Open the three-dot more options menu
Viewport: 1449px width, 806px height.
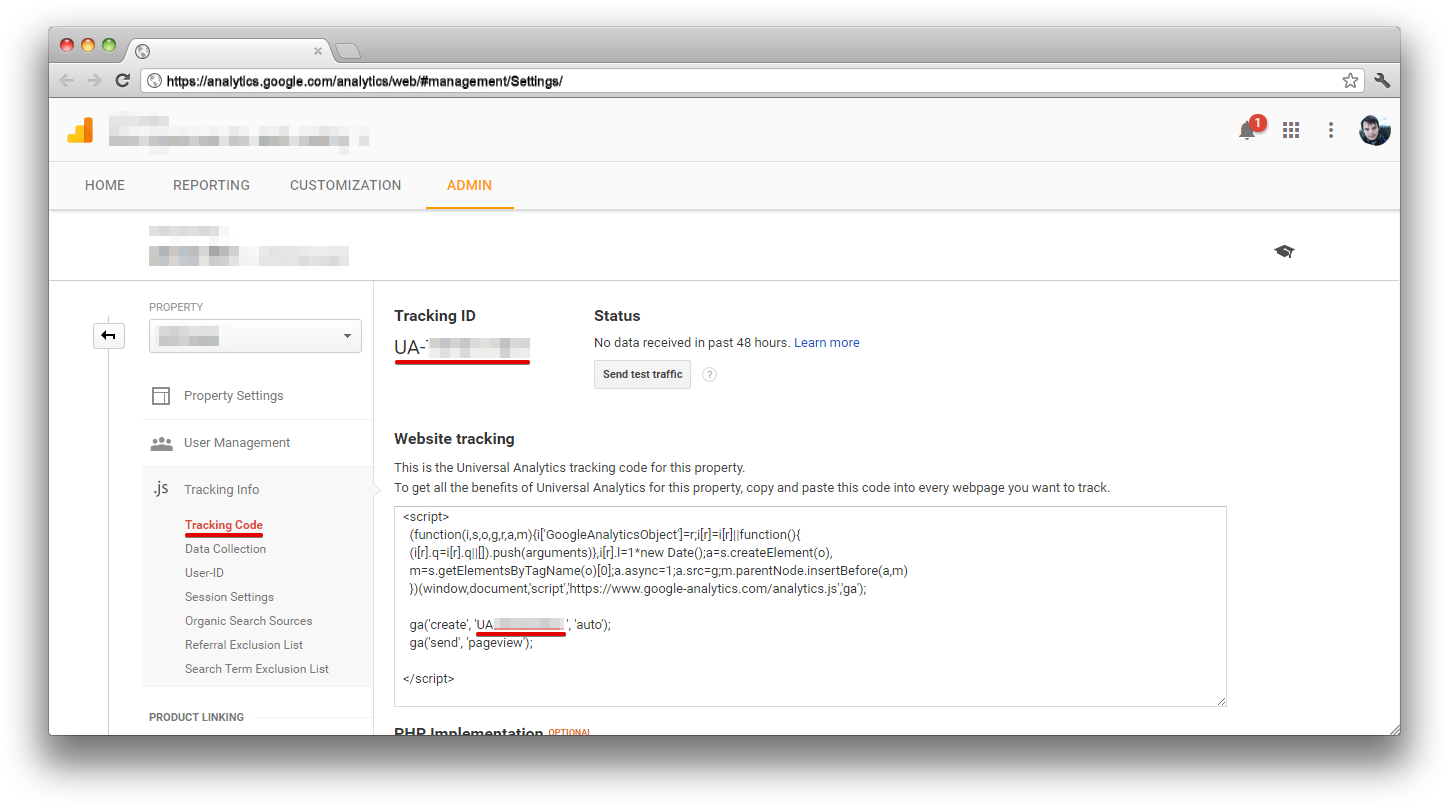(x=1330, y=130)
